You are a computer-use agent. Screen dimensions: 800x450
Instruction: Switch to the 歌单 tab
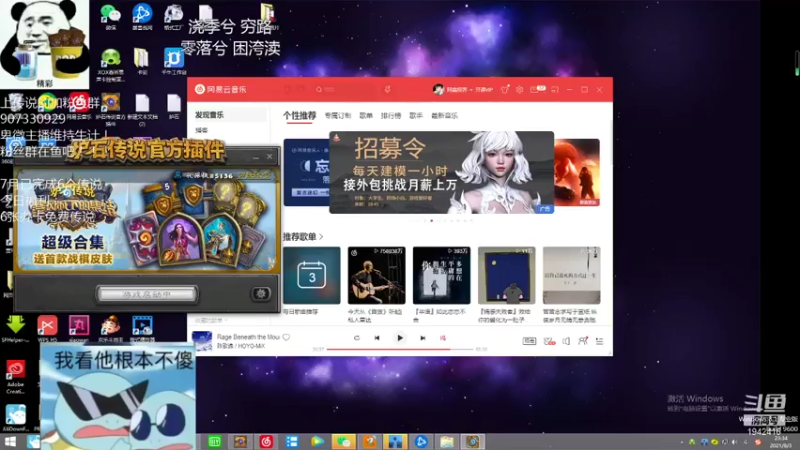coord(366,116)
